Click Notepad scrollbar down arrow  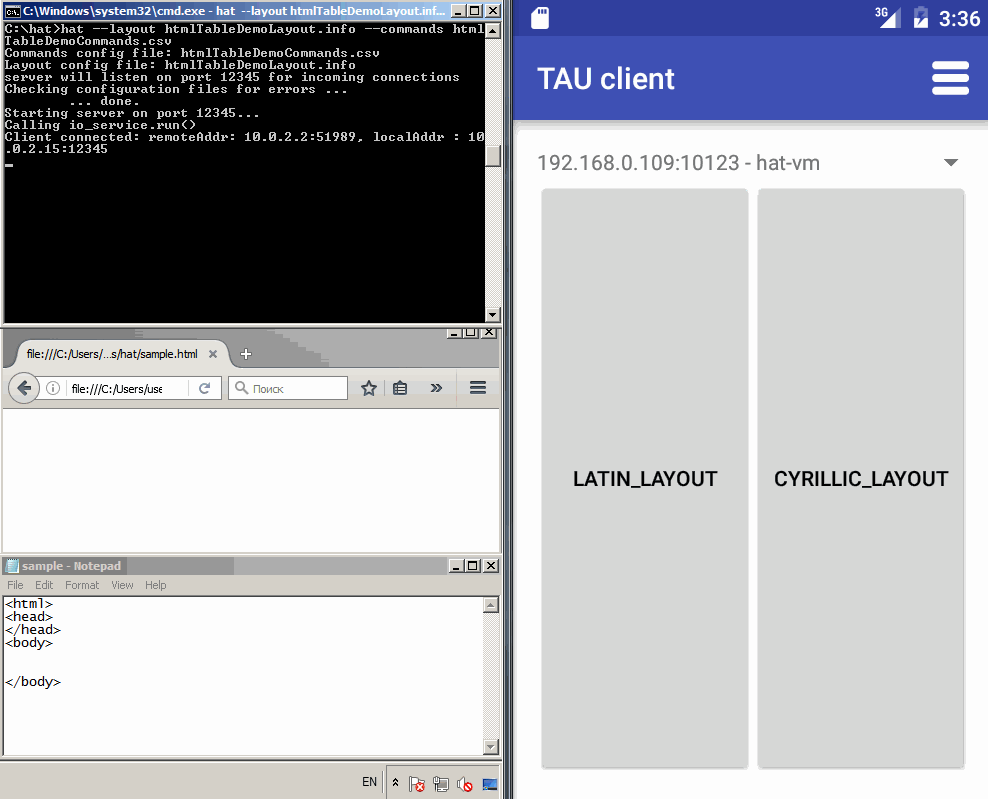point(491,747)
